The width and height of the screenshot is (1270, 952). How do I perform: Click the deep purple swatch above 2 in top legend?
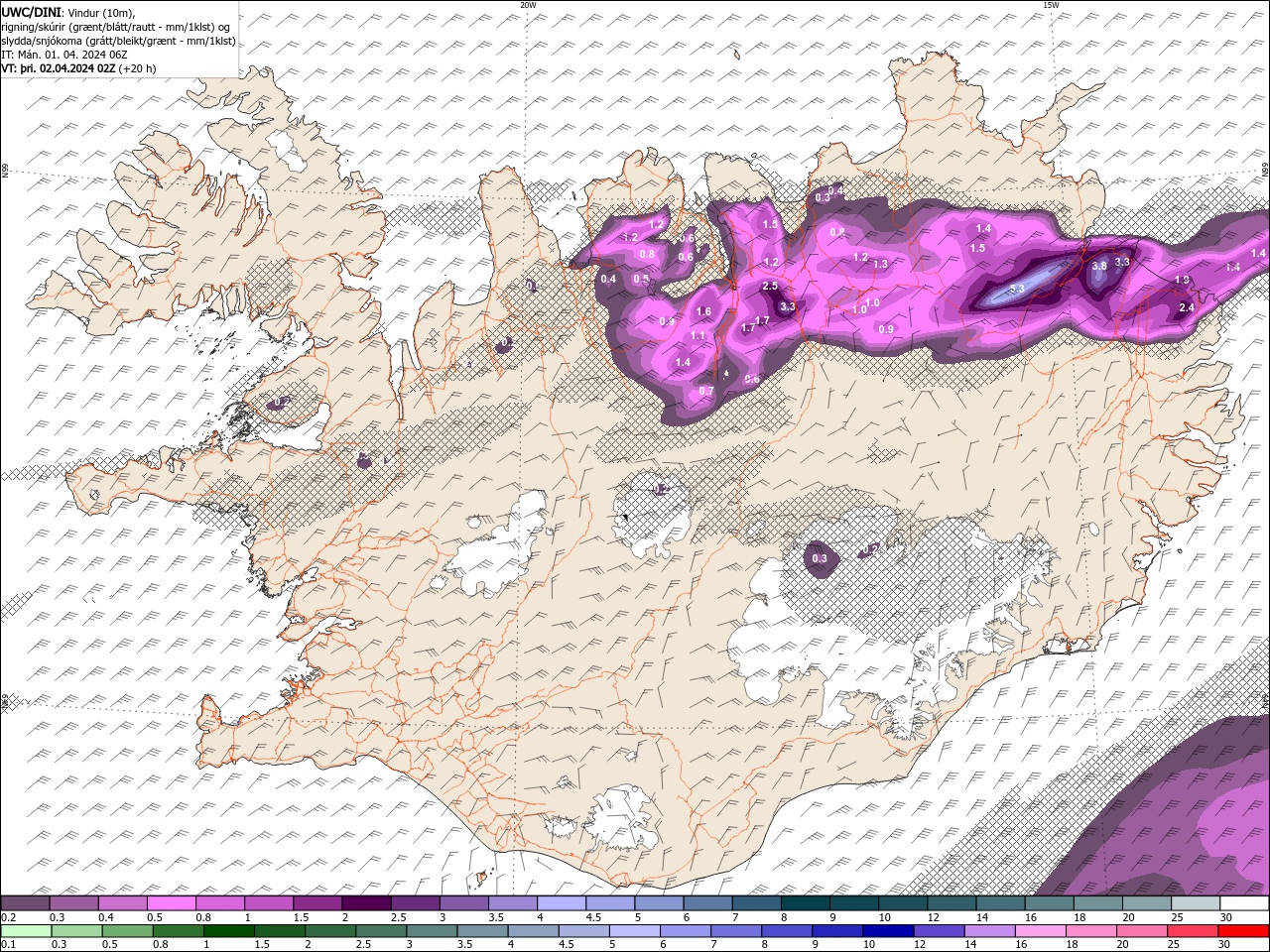(x=366, y=903)
